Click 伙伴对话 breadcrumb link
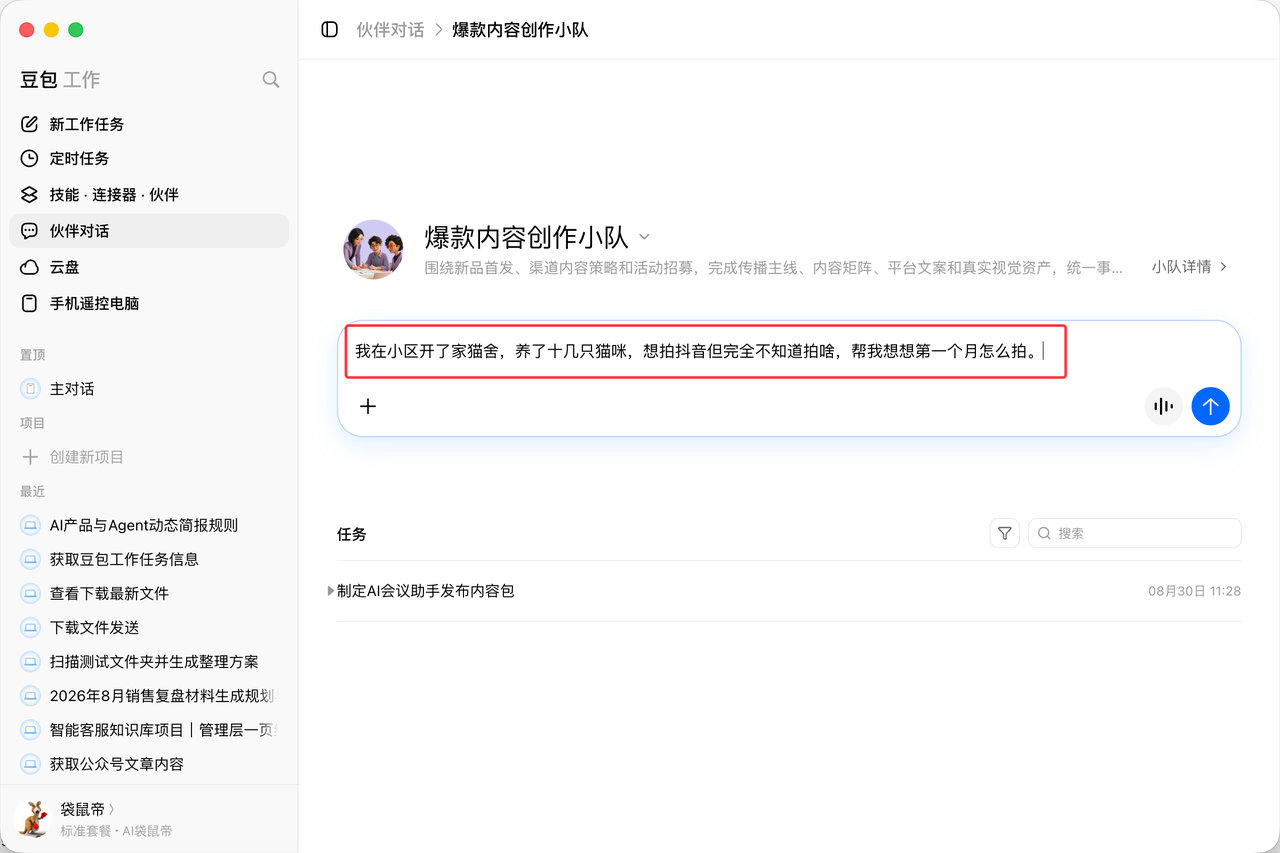1280x853 pixels. [390, 30]
